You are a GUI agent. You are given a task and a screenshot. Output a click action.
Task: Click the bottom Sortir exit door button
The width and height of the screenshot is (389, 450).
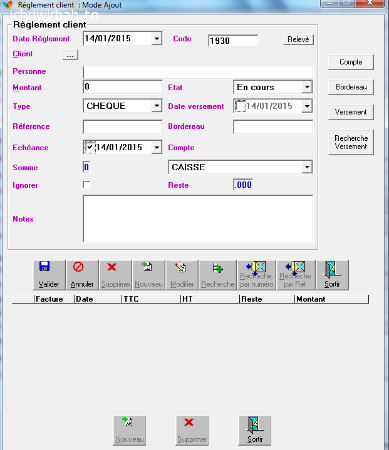coord(255,431)
